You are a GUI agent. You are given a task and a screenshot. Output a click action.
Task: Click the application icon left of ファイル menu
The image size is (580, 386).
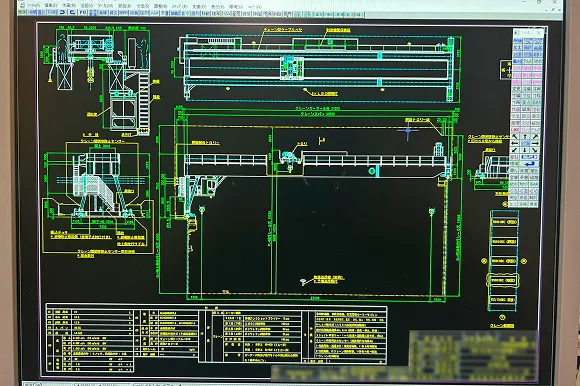[x=22, y=5]
